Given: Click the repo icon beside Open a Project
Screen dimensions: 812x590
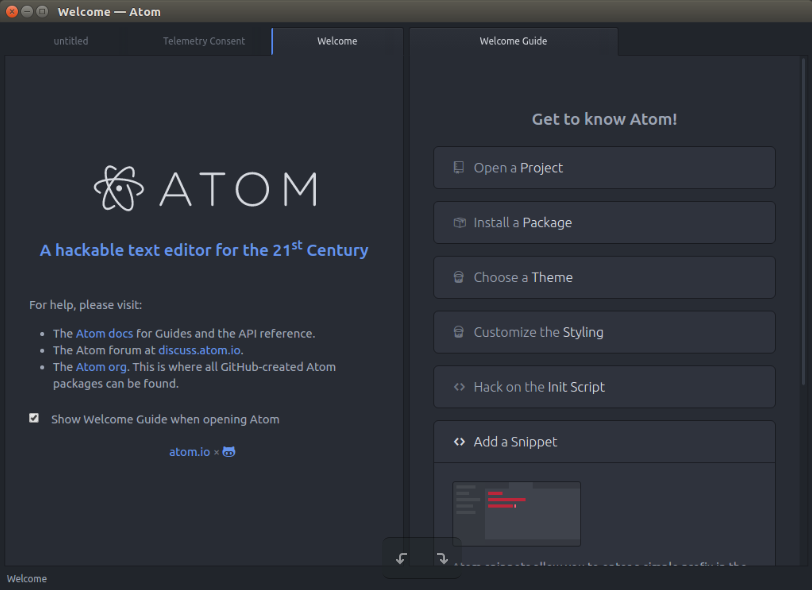Looking at the screenshot, I should click(x=459, y=167).
